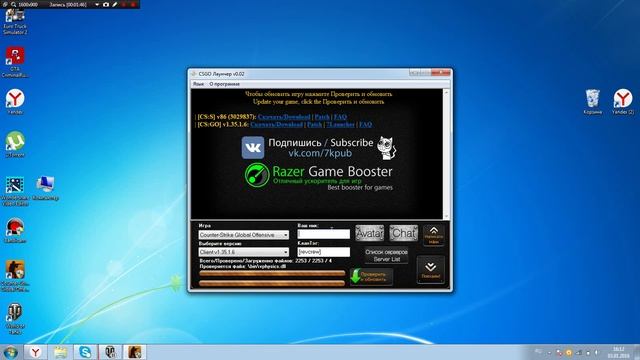Click the Patch link in the CS:S row
640x360 pixels.
tap(322, 117)
